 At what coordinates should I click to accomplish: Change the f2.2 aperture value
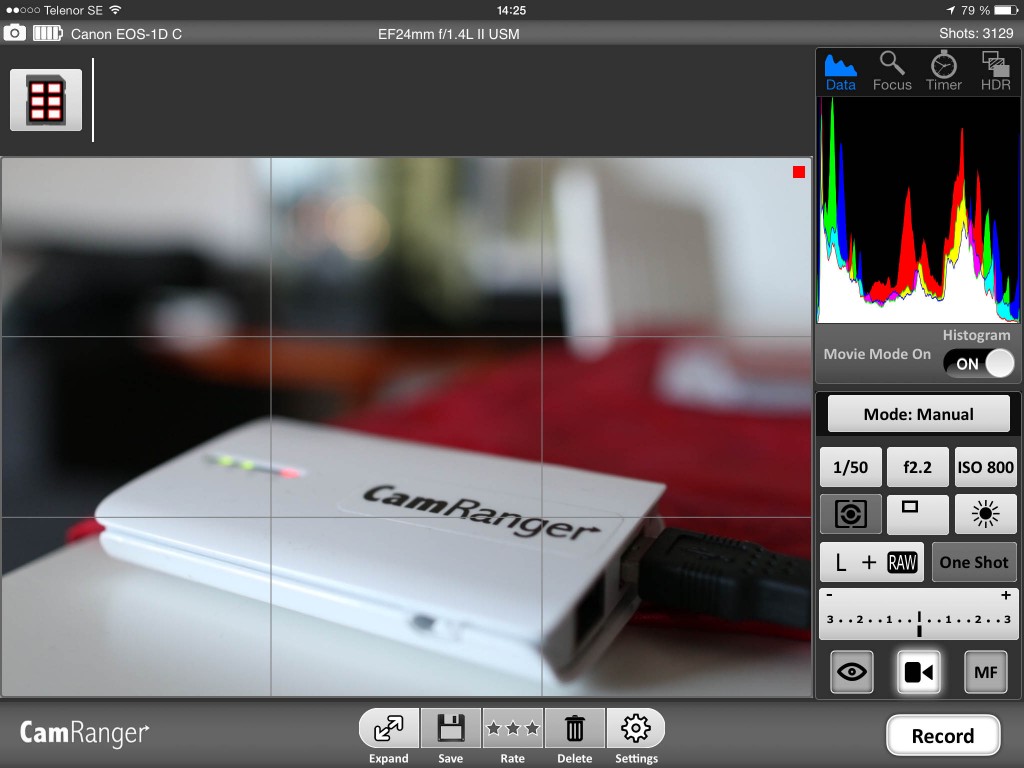coord(918,467)
